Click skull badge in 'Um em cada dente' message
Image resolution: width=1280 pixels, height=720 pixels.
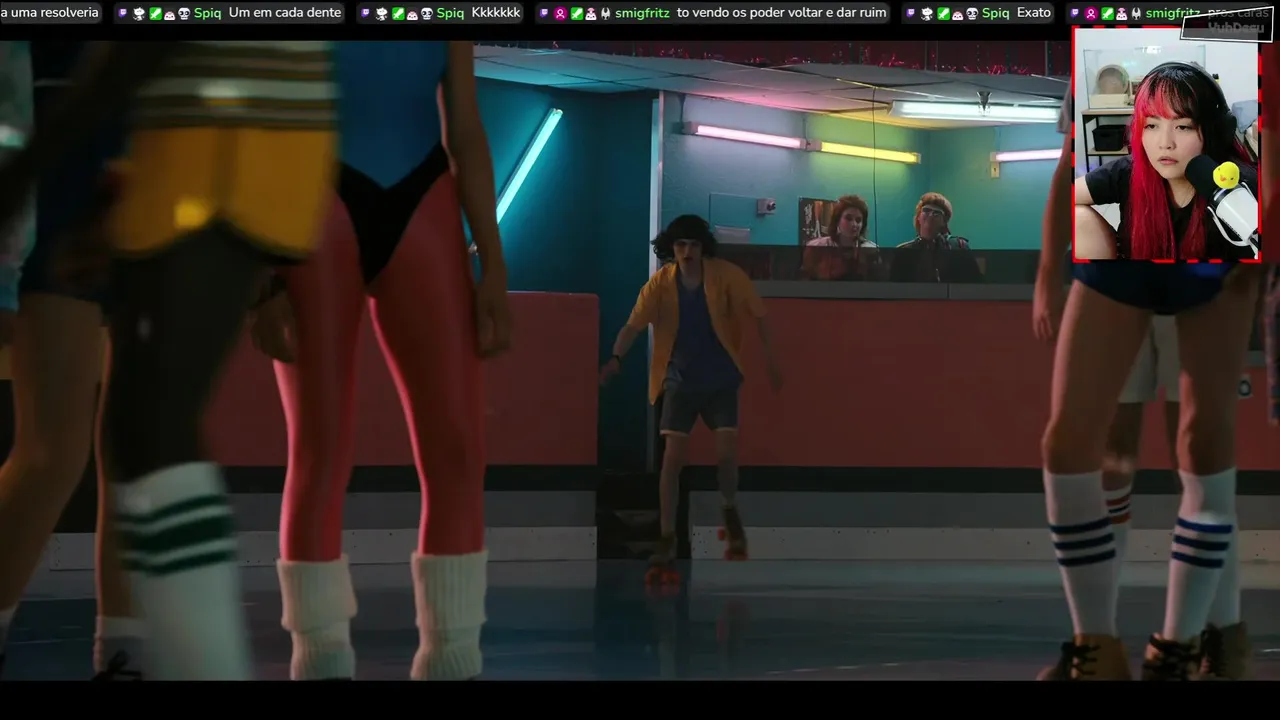[184, 13]
